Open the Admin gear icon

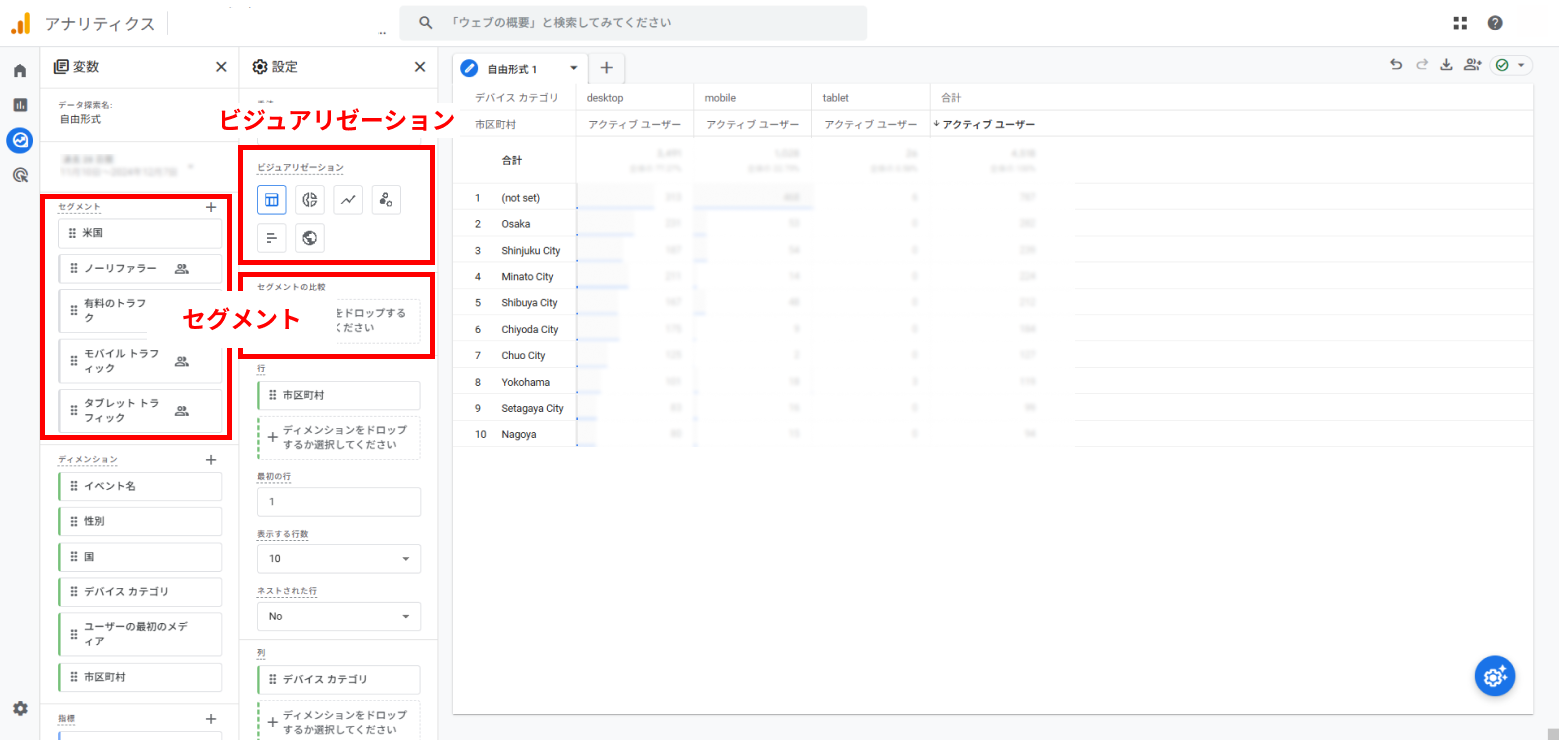pos(20,708)
